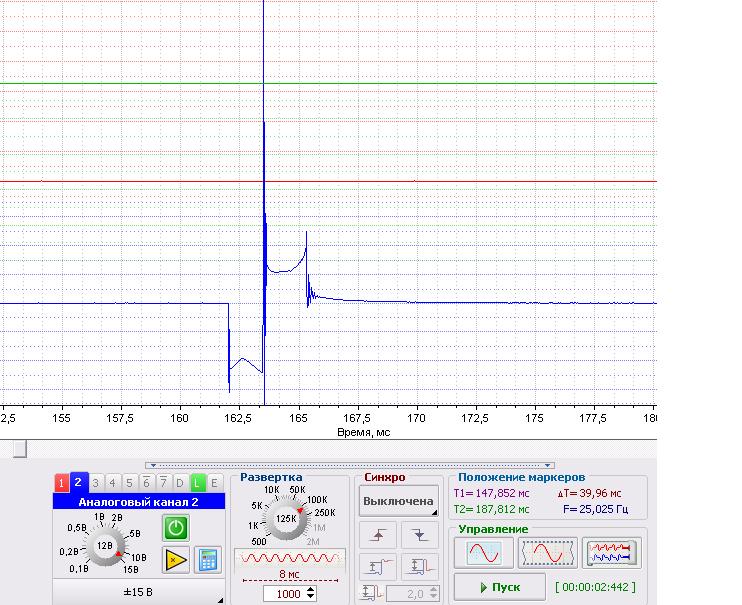The image size is (742, 605).
Task: Decrease the 1000 value with down arrow
Action: click(x=311, y=597)
